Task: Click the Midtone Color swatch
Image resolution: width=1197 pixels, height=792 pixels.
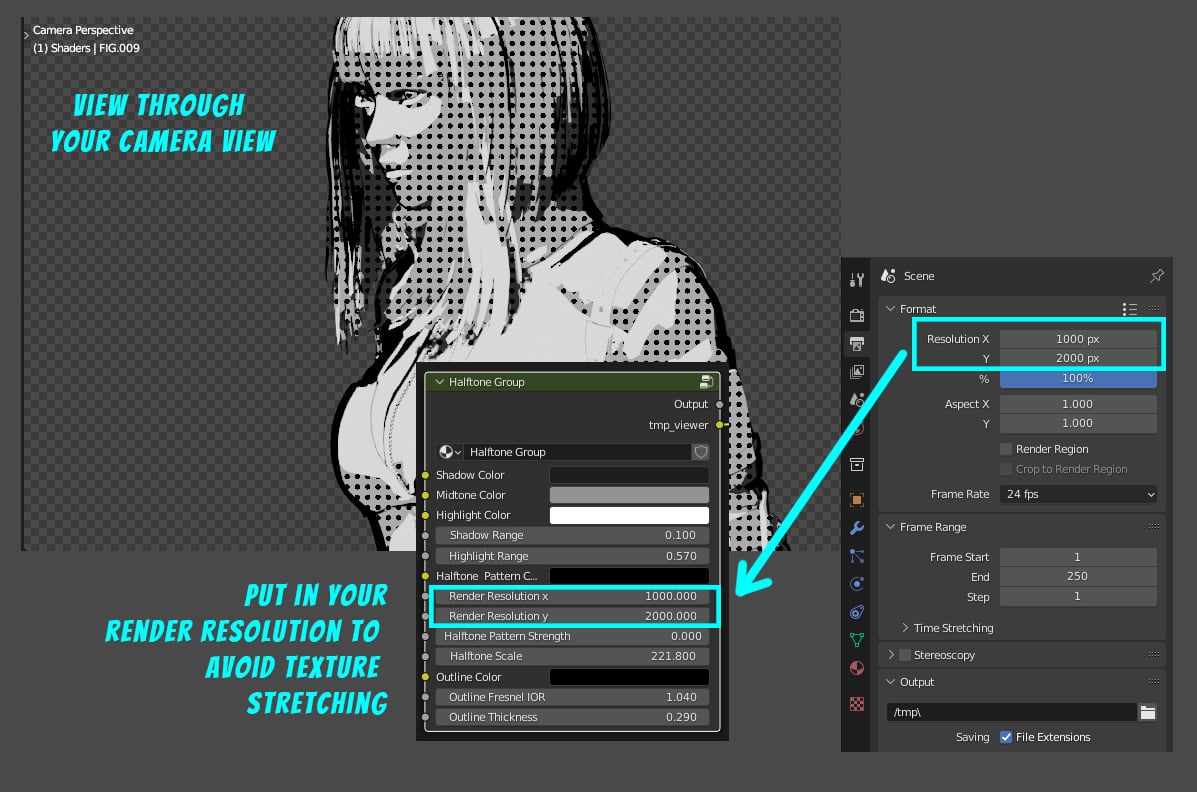Action: (x=629, y=494)
